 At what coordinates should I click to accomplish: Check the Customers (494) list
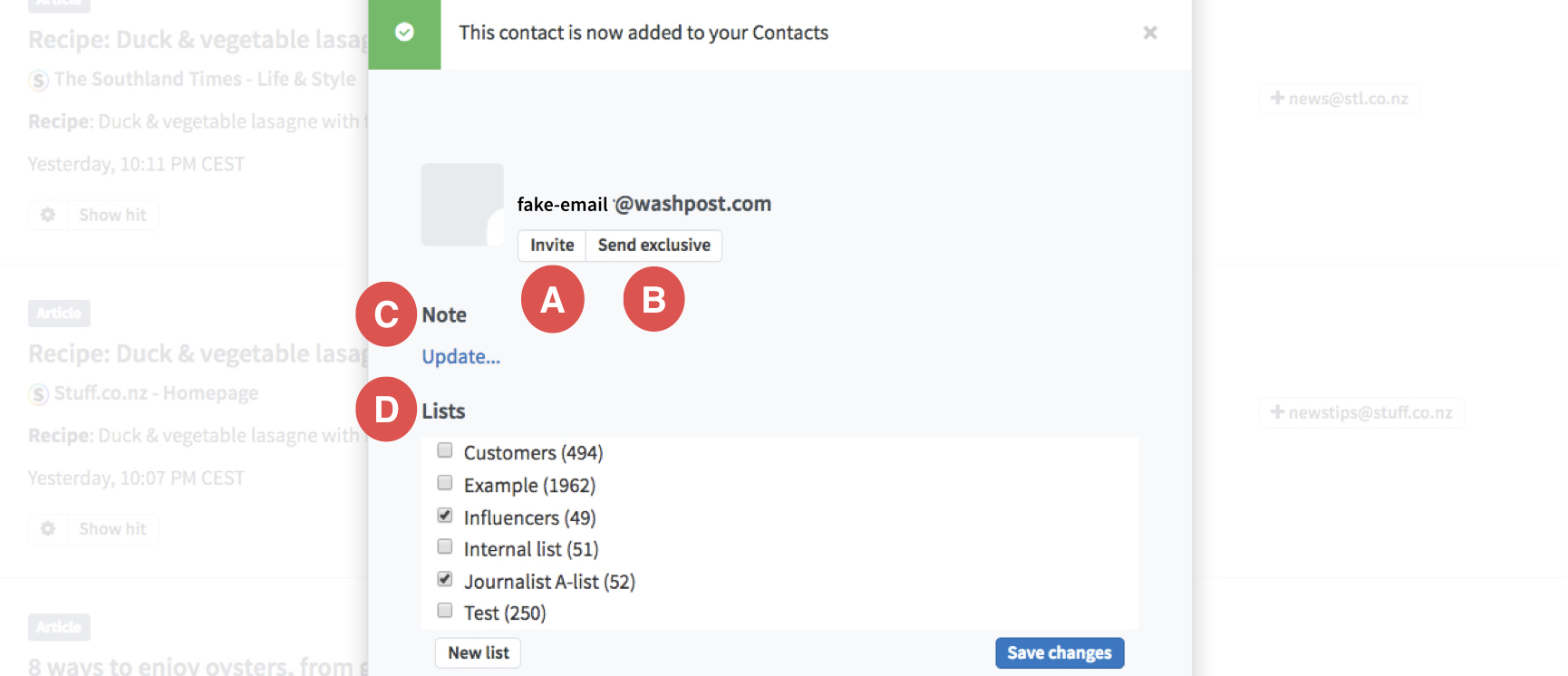pyautogui.click(x=445, y=450)
